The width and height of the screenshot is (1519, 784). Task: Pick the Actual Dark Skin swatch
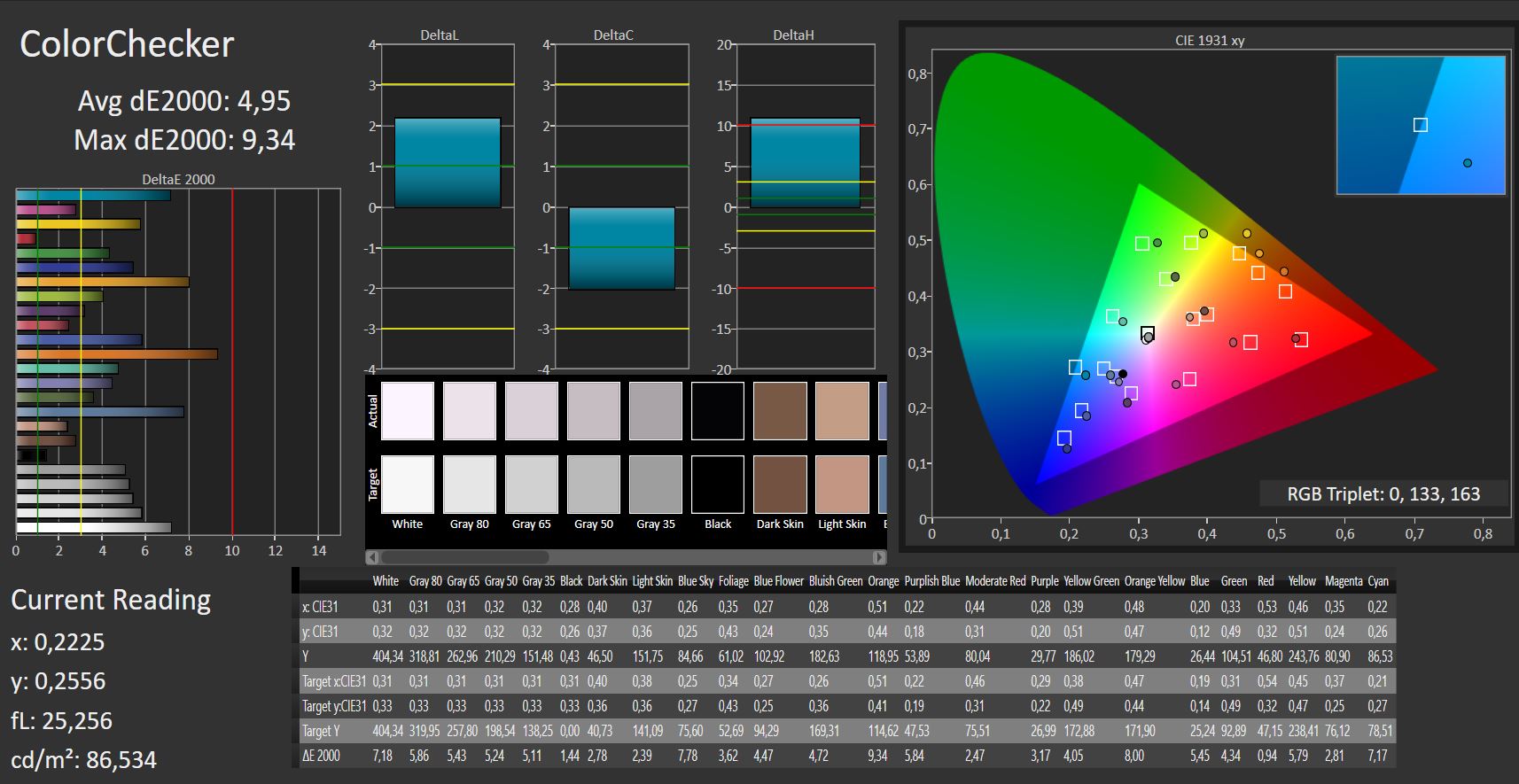(780, 411)
